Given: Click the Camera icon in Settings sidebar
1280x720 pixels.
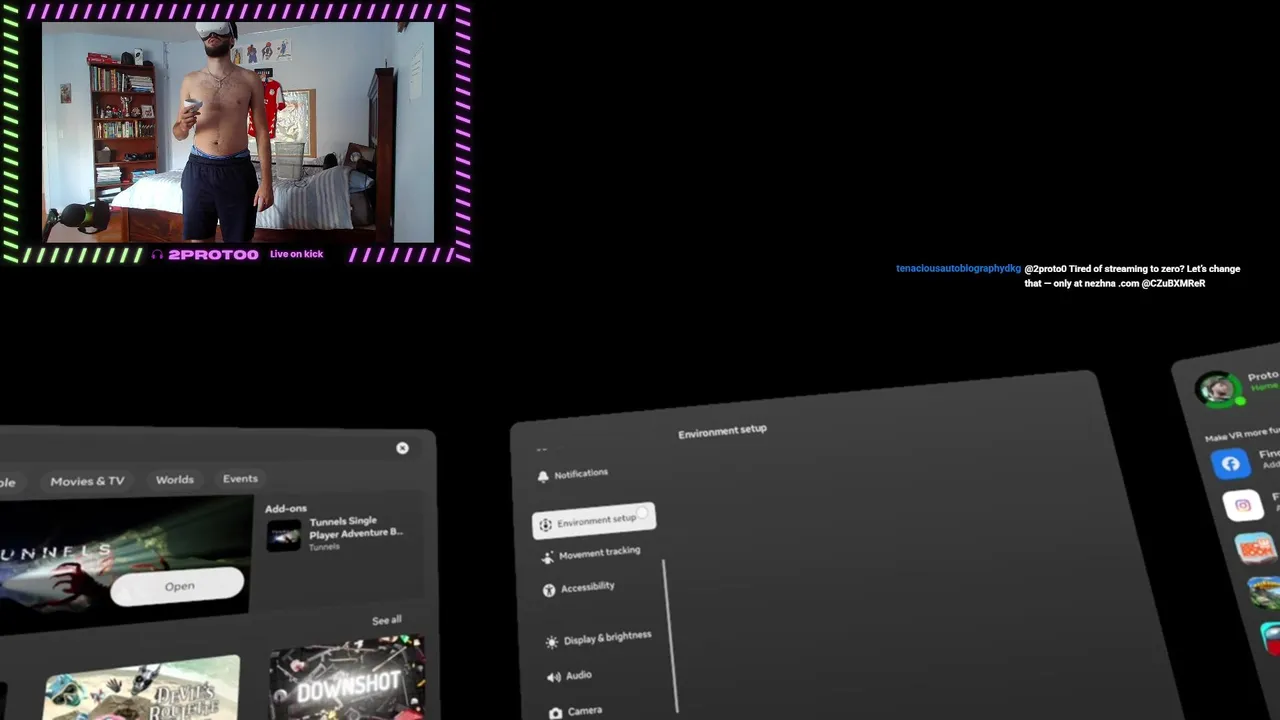Looking at the screenshot, I should coord(556,713).
